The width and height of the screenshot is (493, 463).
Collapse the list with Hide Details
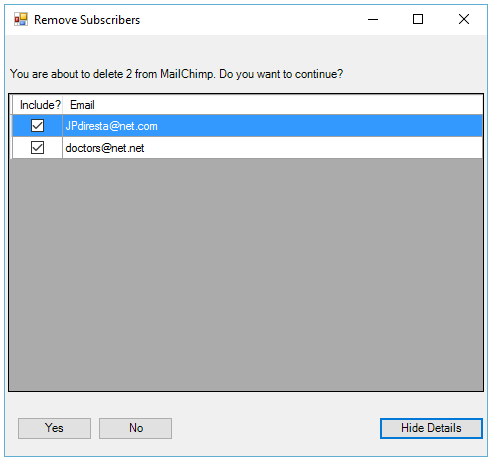point(431,428)
